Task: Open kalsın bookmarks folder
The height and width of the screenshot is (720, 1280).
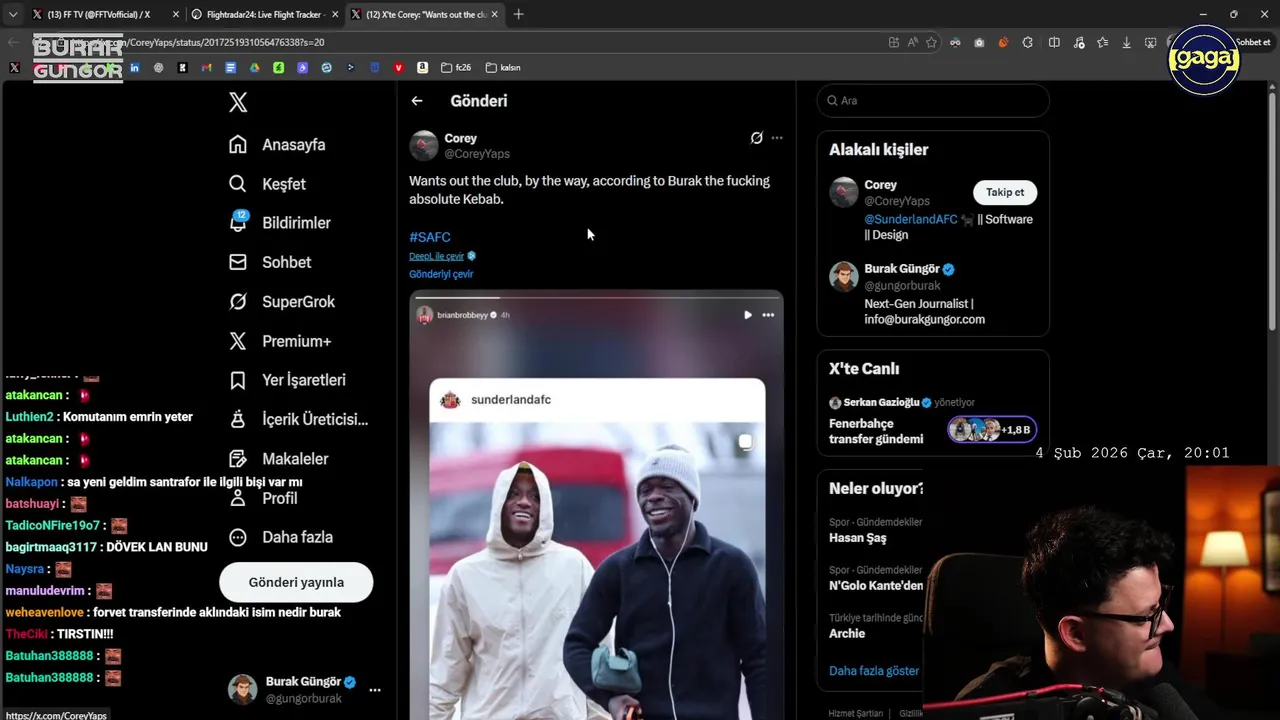Action: [503, 68]
